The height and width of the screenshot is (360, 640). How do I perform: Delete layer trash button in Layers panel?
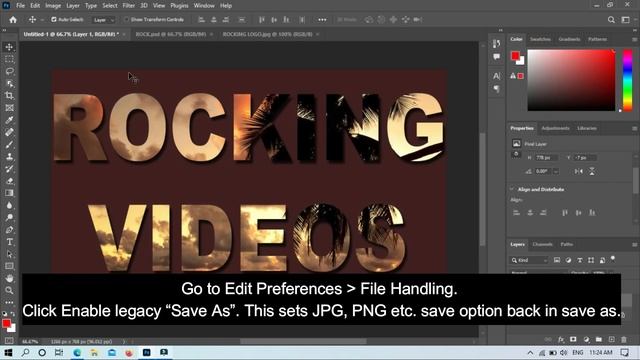[x=624, y=339]
